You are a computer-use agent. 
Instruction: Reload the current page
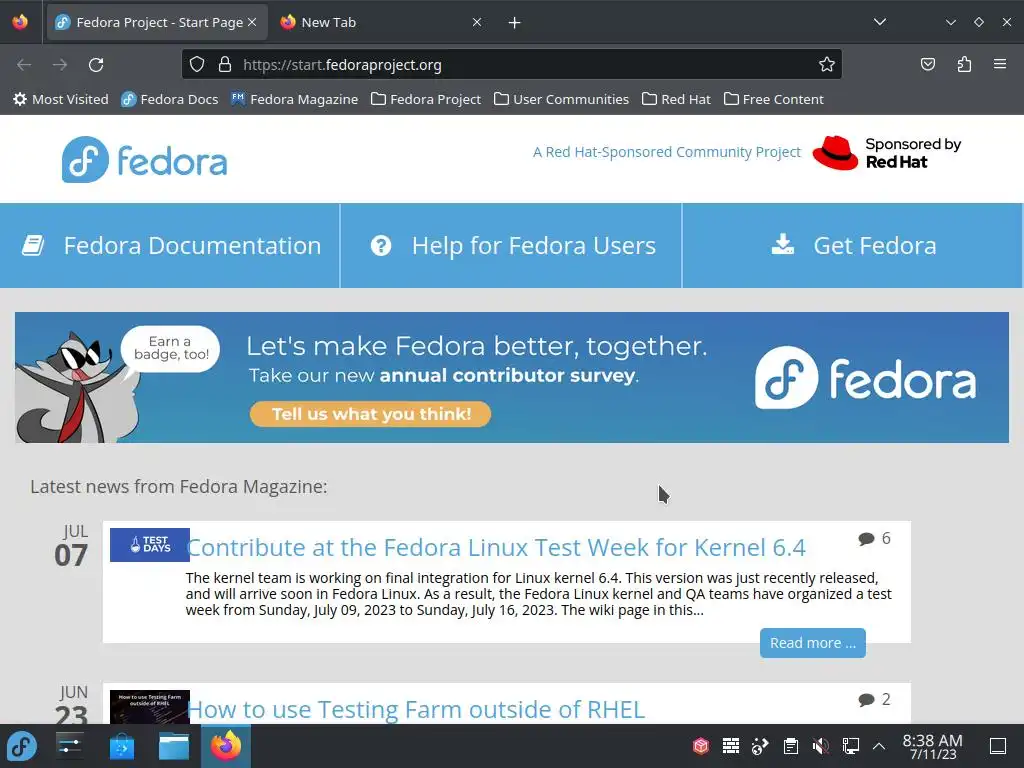pos(96,65)
